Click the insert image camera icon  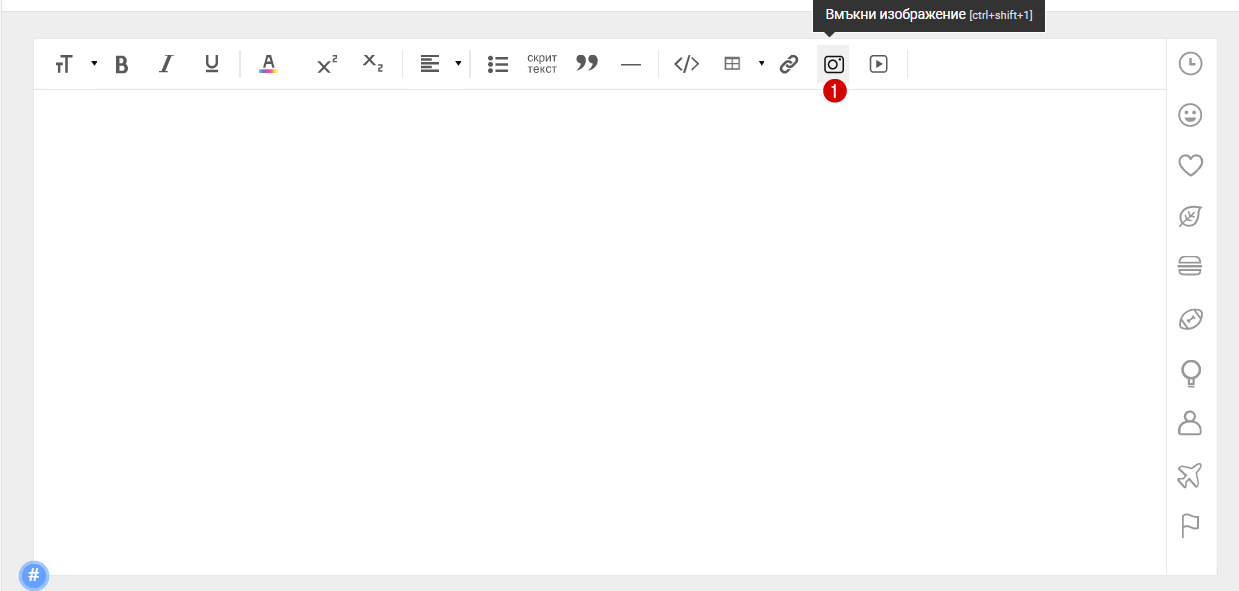(x=833, y=64)
